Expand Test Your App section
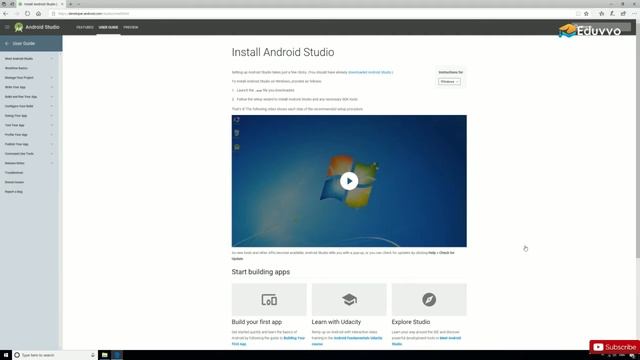This screenshot has height=360, width=640. 29,125
